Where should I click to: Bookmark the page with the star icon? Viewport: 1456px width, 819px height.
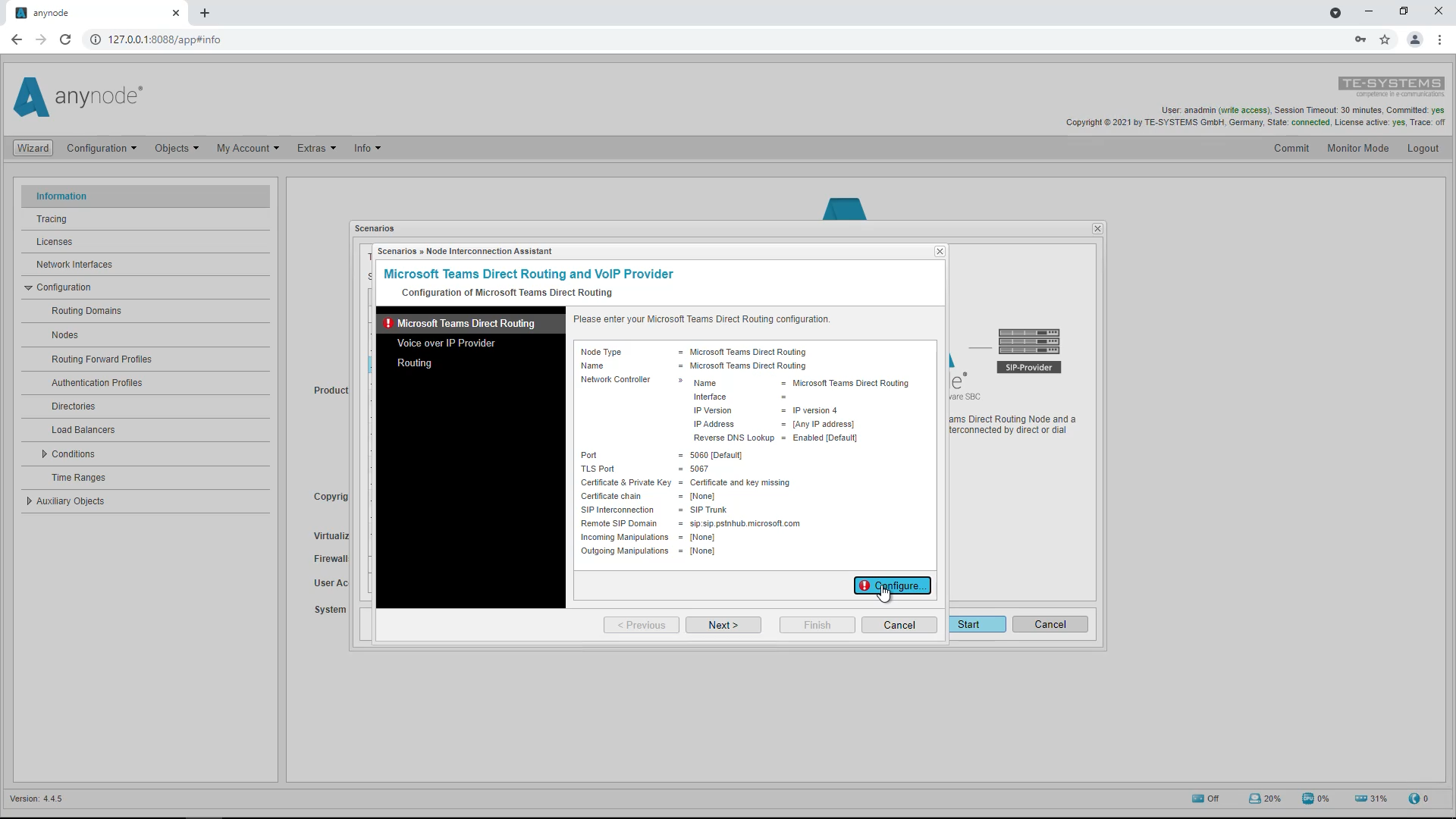(x=1385, y=39)
